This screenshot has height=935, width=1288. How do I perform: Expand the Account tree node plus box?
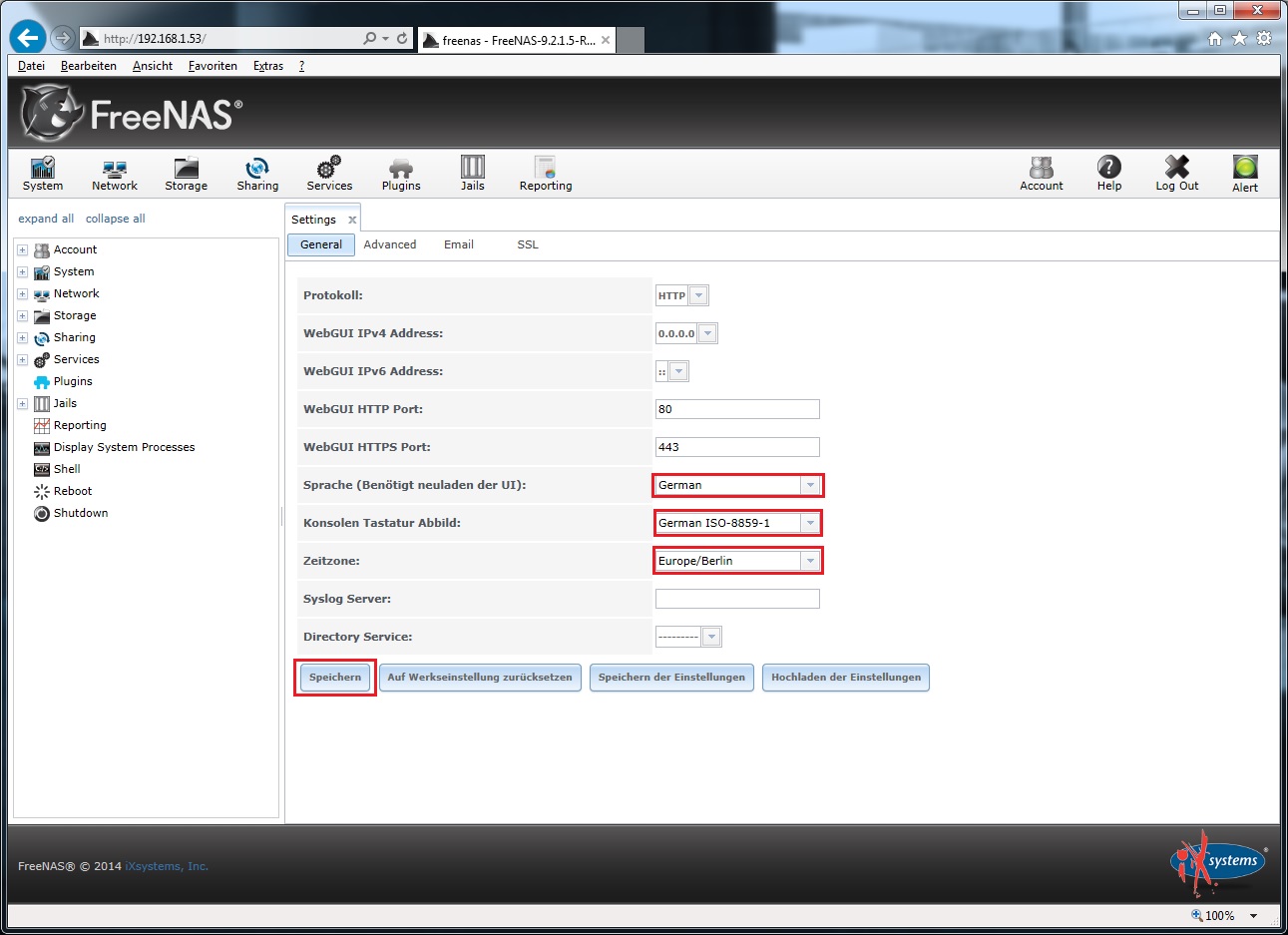tap(22, 249)
